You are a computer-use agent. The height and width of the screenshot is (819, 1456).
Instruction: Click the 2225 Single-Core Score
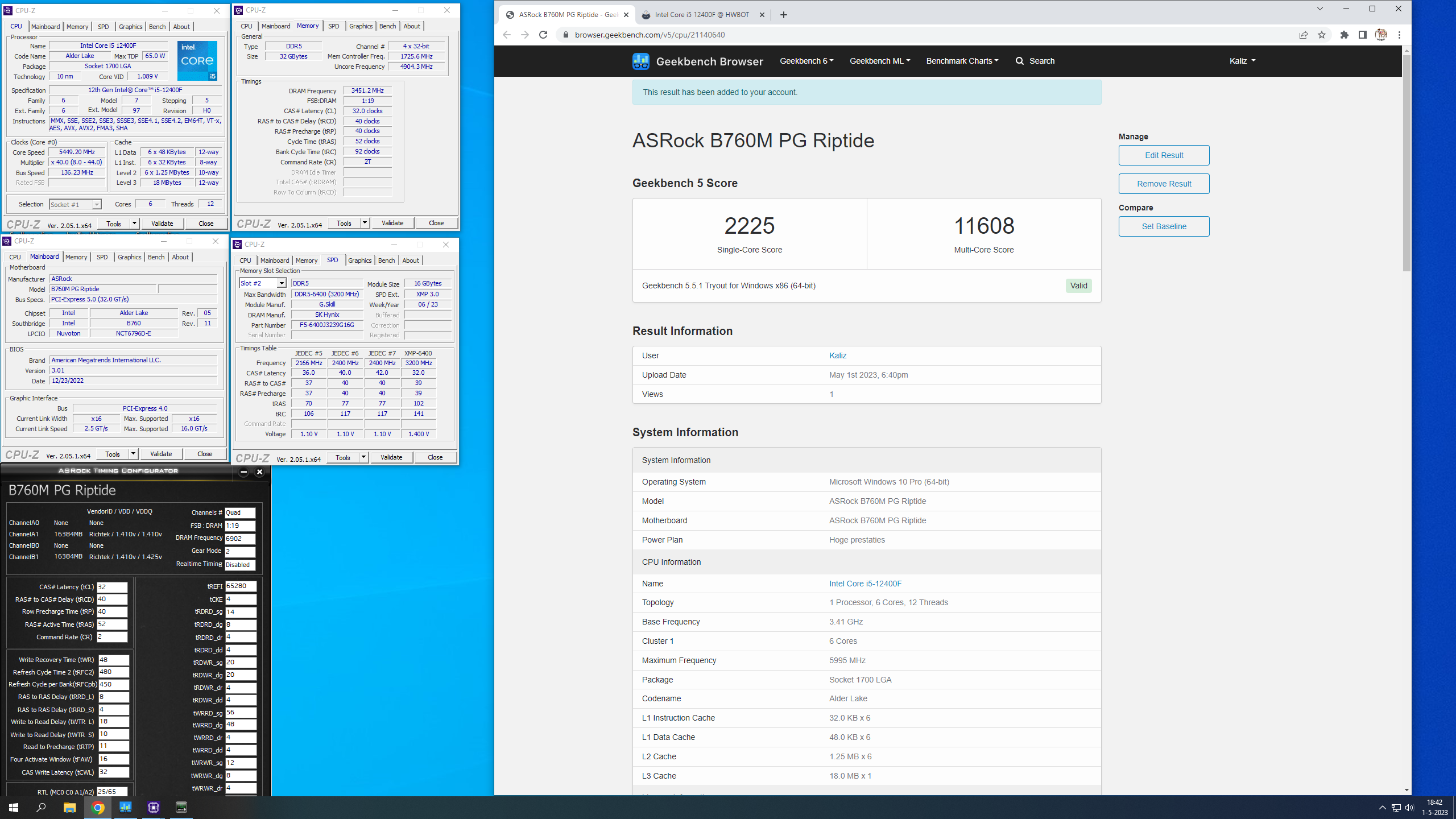pos(749,226)
